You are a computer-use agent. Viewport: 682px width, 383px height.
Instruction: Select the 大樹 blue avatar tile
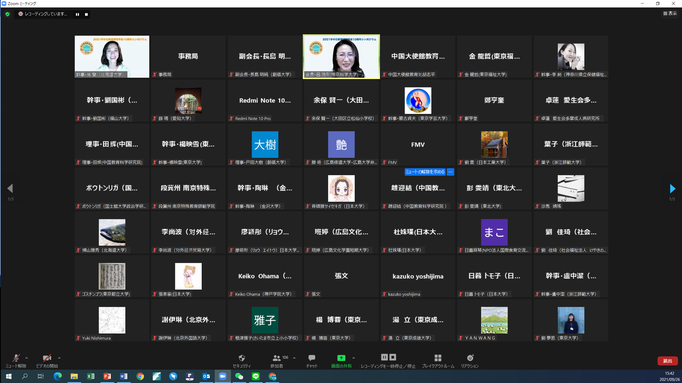coord(265,144)
